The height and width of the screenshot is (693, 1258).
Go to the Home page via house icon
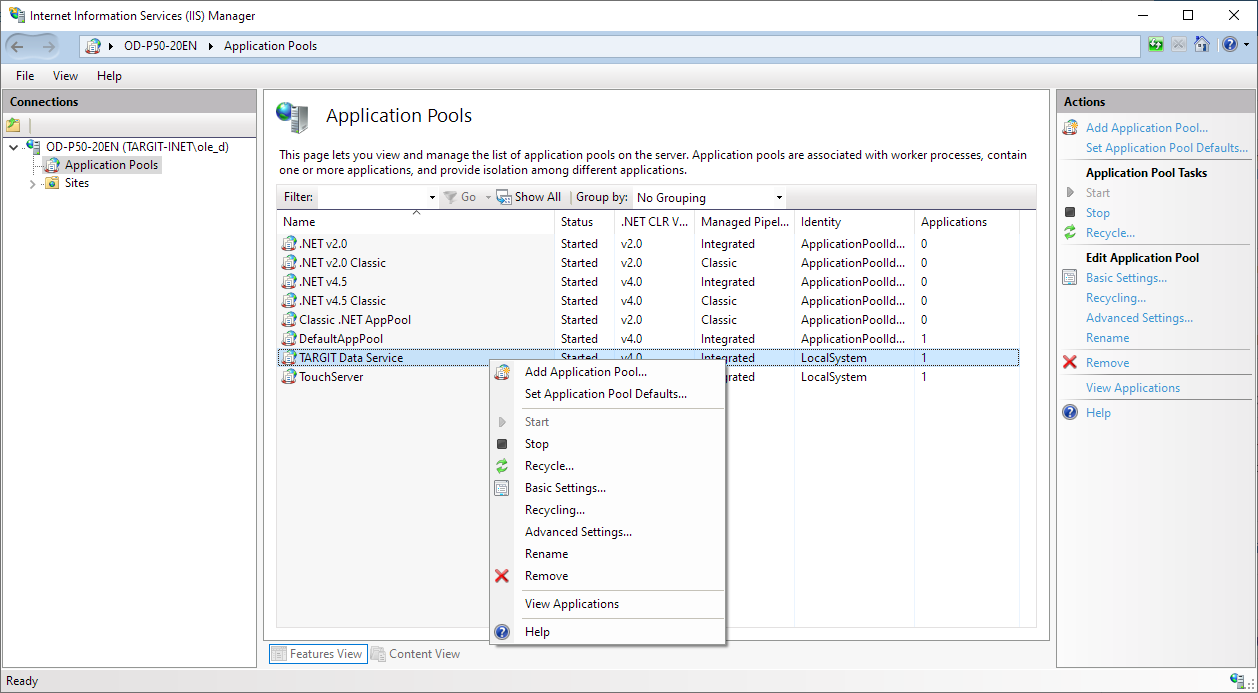[1202, 45]
